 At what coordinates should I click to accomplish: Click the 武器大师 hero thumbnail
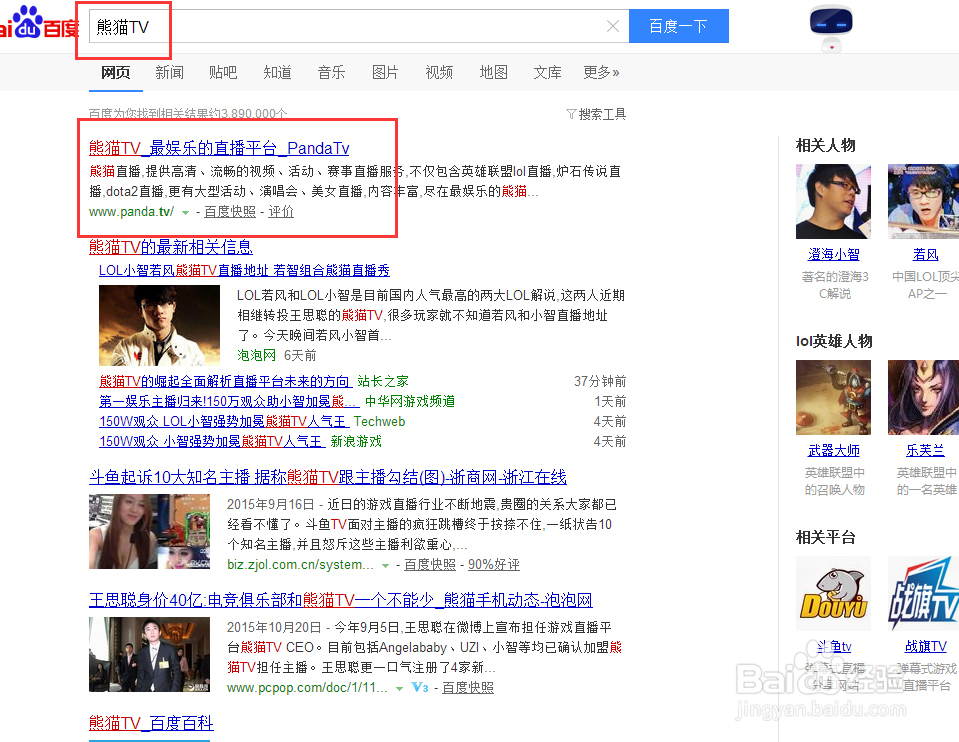[833, 398]
